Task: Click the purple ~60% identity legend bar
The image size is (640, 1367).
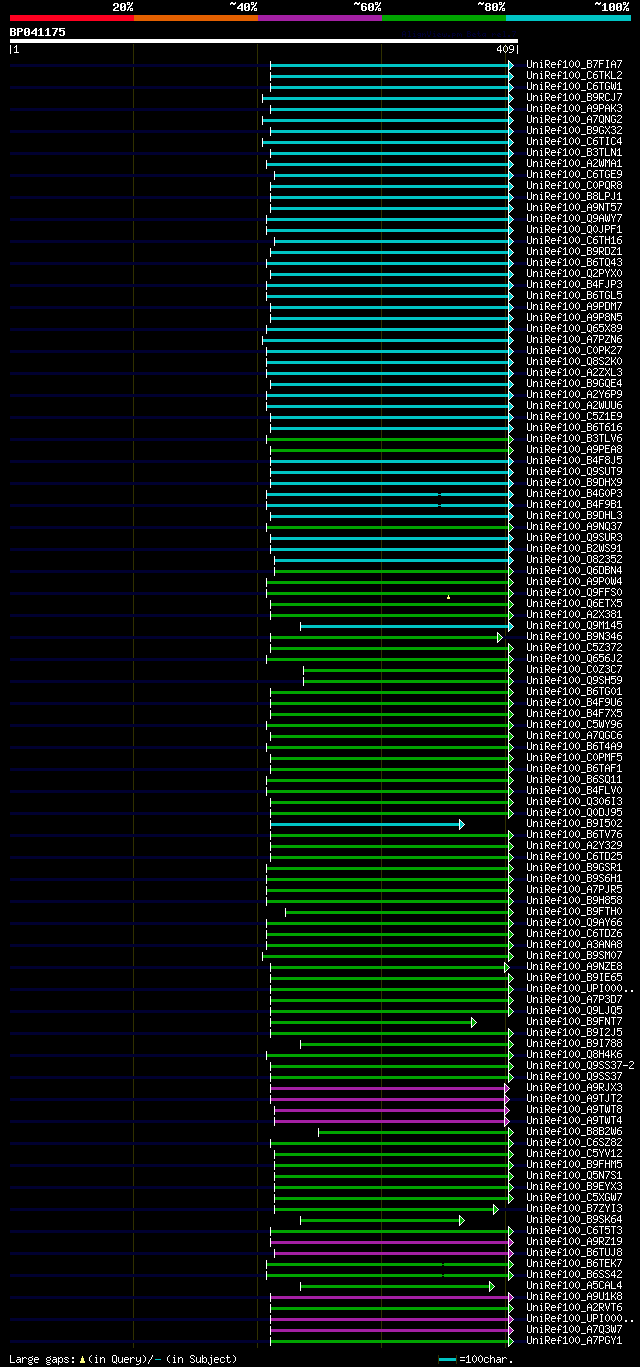Action: (x=320, y=18)
